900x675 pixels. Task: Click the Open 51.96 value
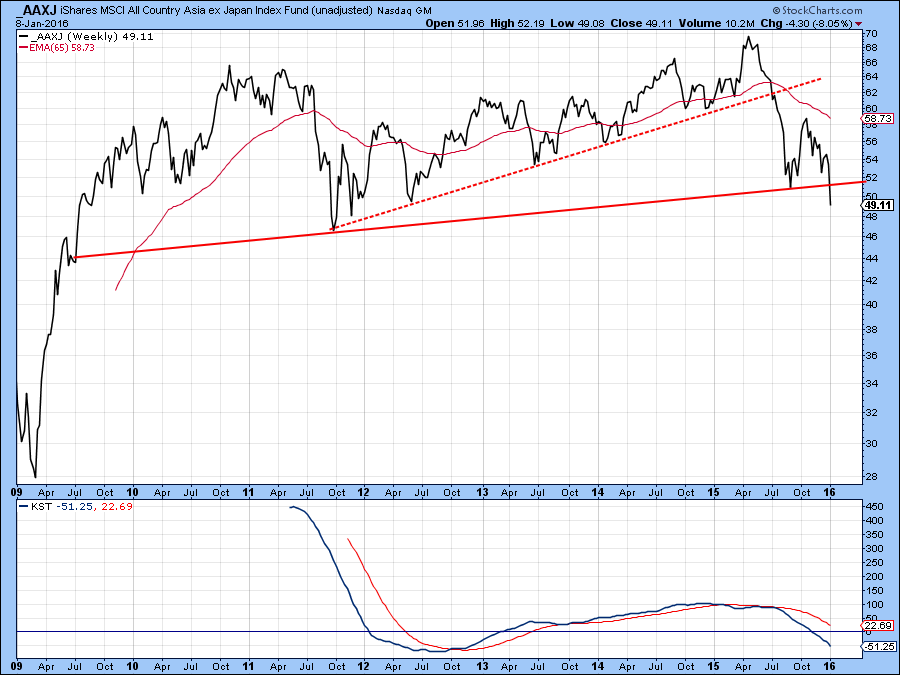point(455,24)
